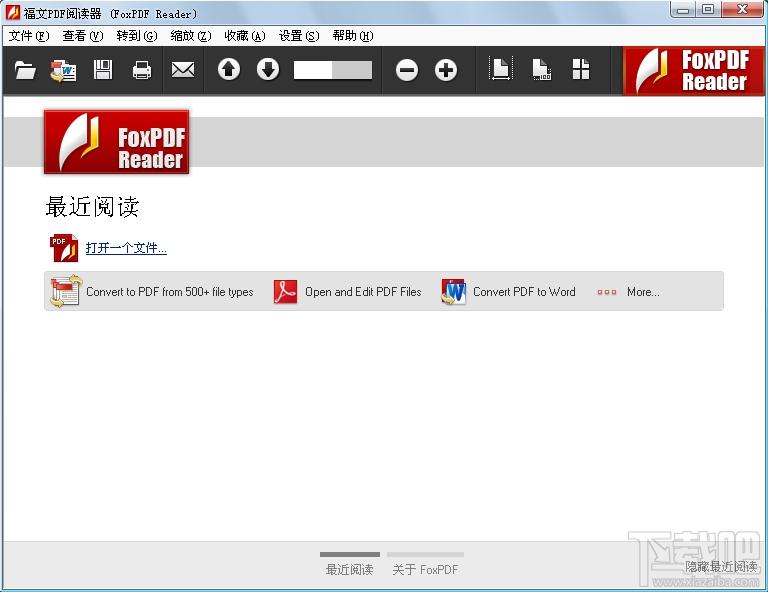The image size is (768, 592).
Task: Click Convert to PDF from 500+ file types
Action: coord(170,292)
